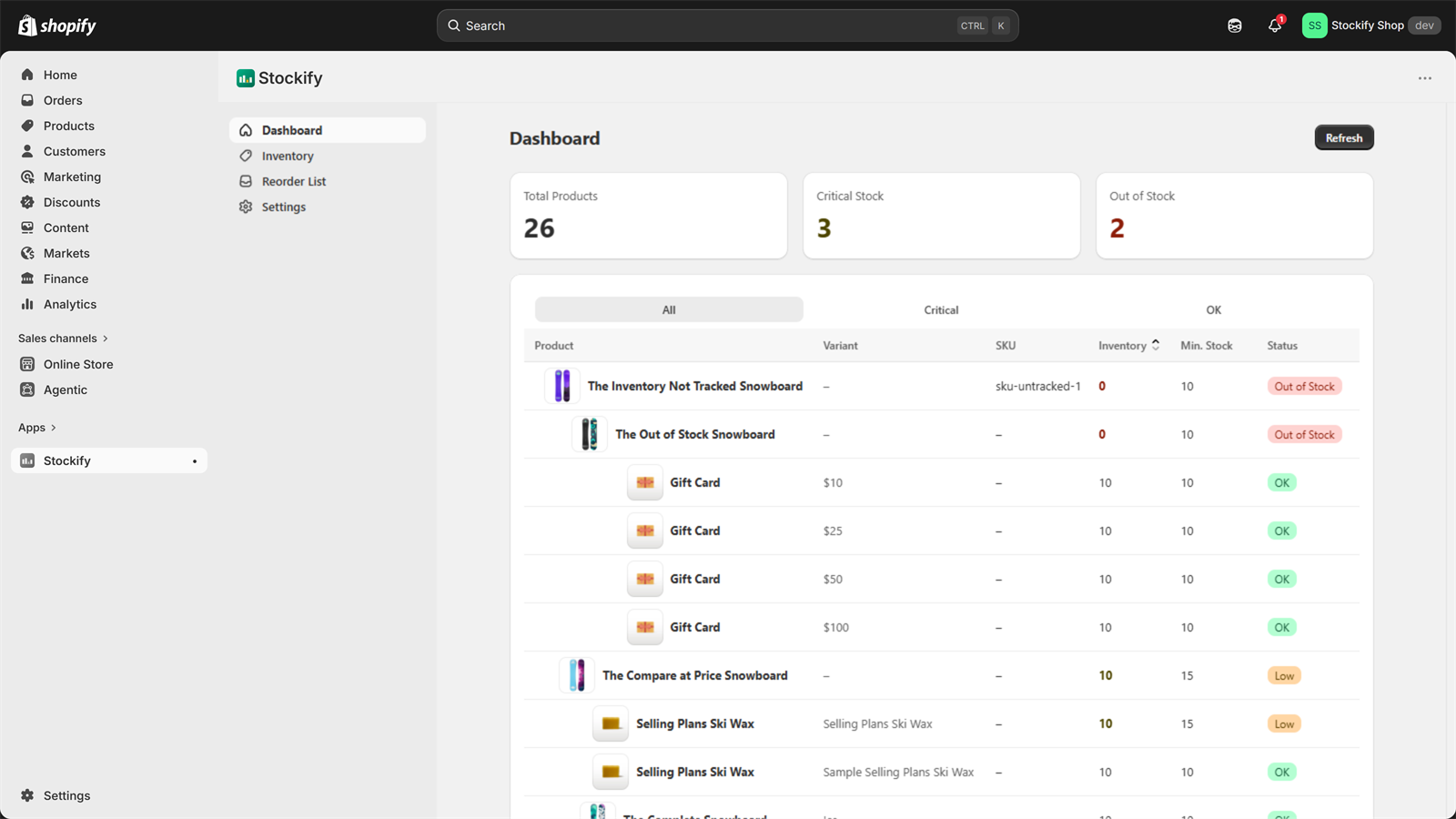Image resolution: width=1456 pixels, height=819 pixels.
Task: Click the Search input field
Action: tap(728, 25)
